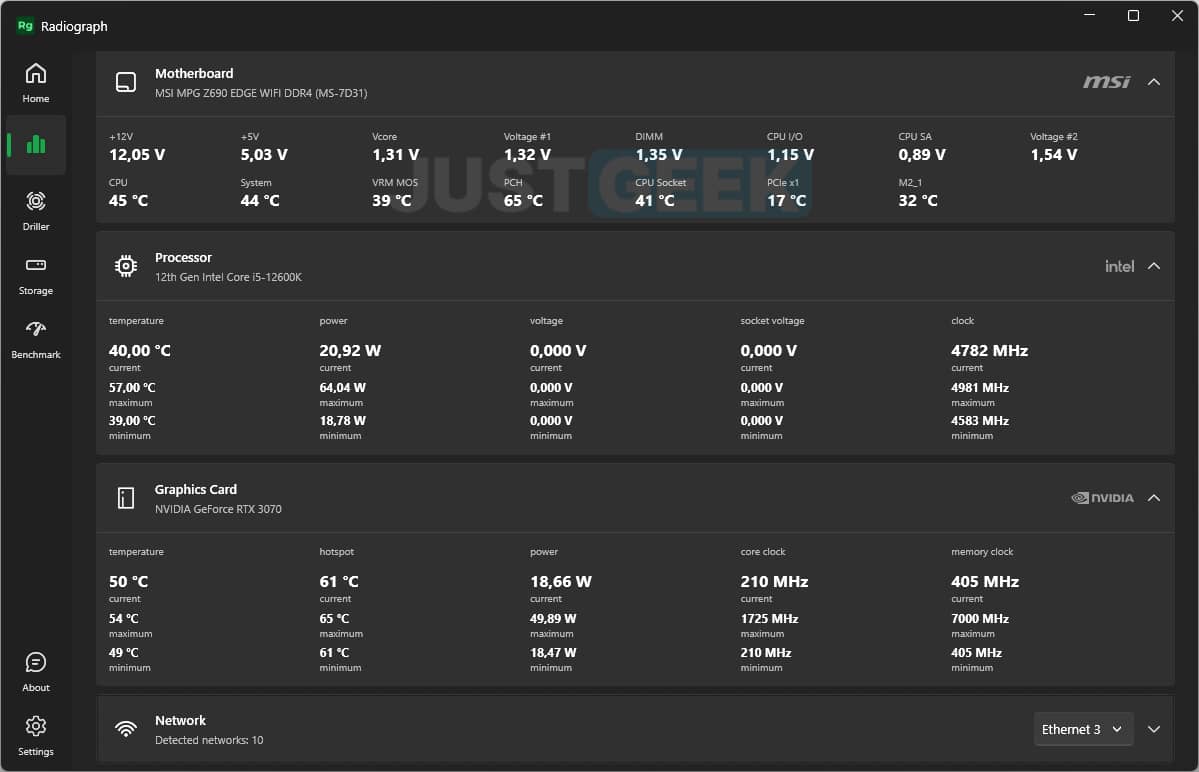Click processor current clock 4782 MHz
Viewport: 1199px width, 772px height.
pyautogui.click(x=989, y=351)
